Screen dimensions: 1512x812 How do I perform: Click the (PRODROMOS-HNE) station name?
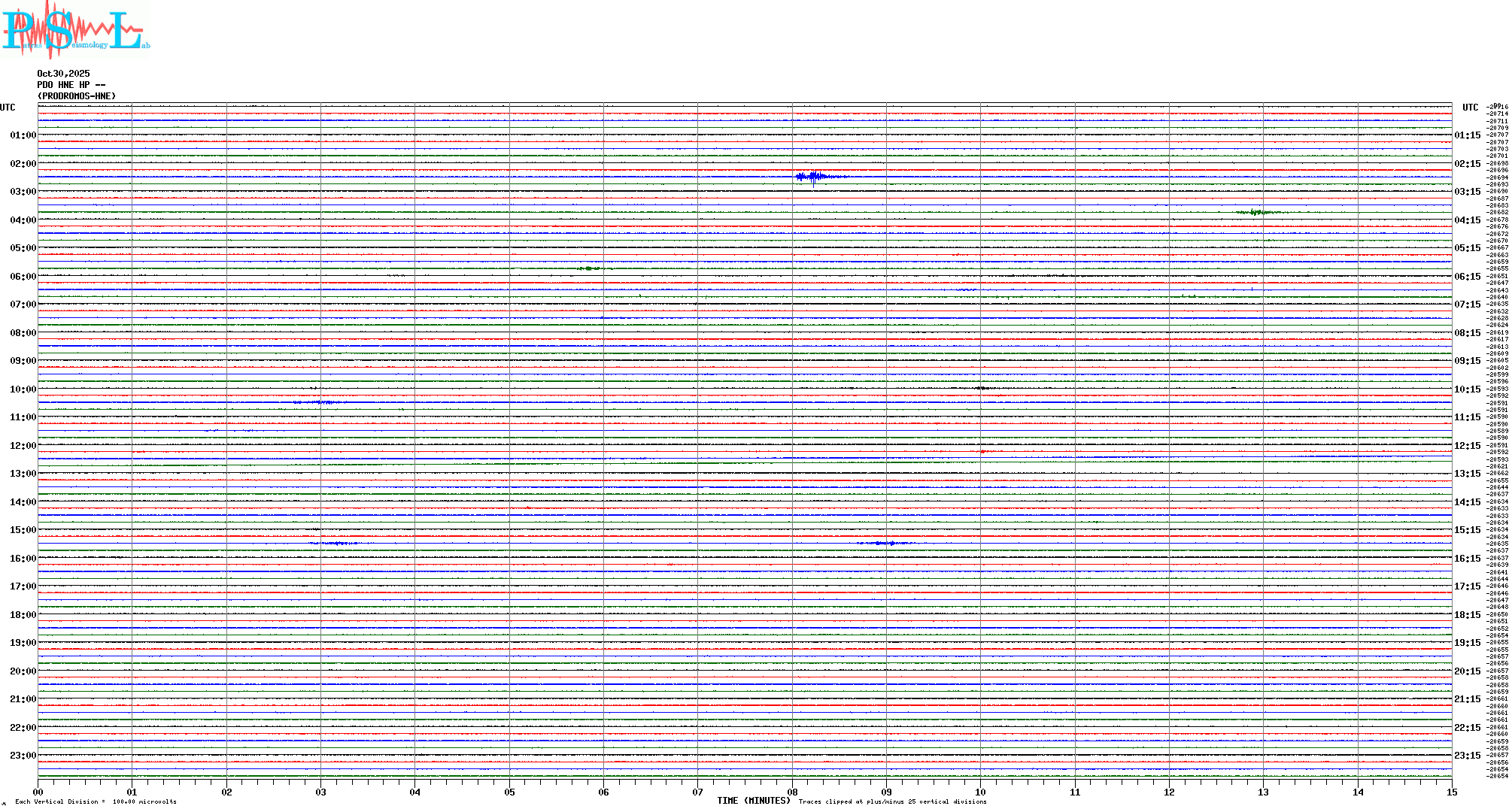pos(77,96)
